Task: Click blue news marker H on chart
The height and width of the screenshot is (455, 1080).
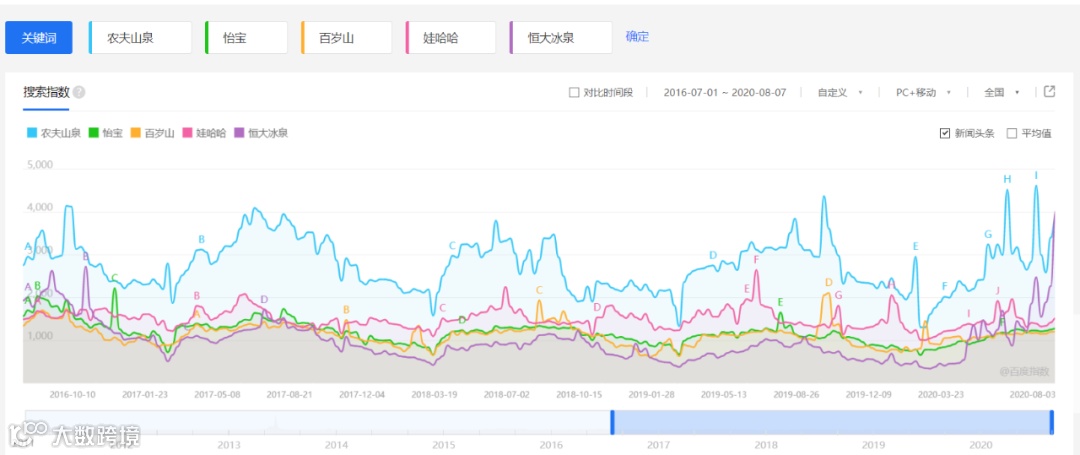Action: click(1007, 179)
